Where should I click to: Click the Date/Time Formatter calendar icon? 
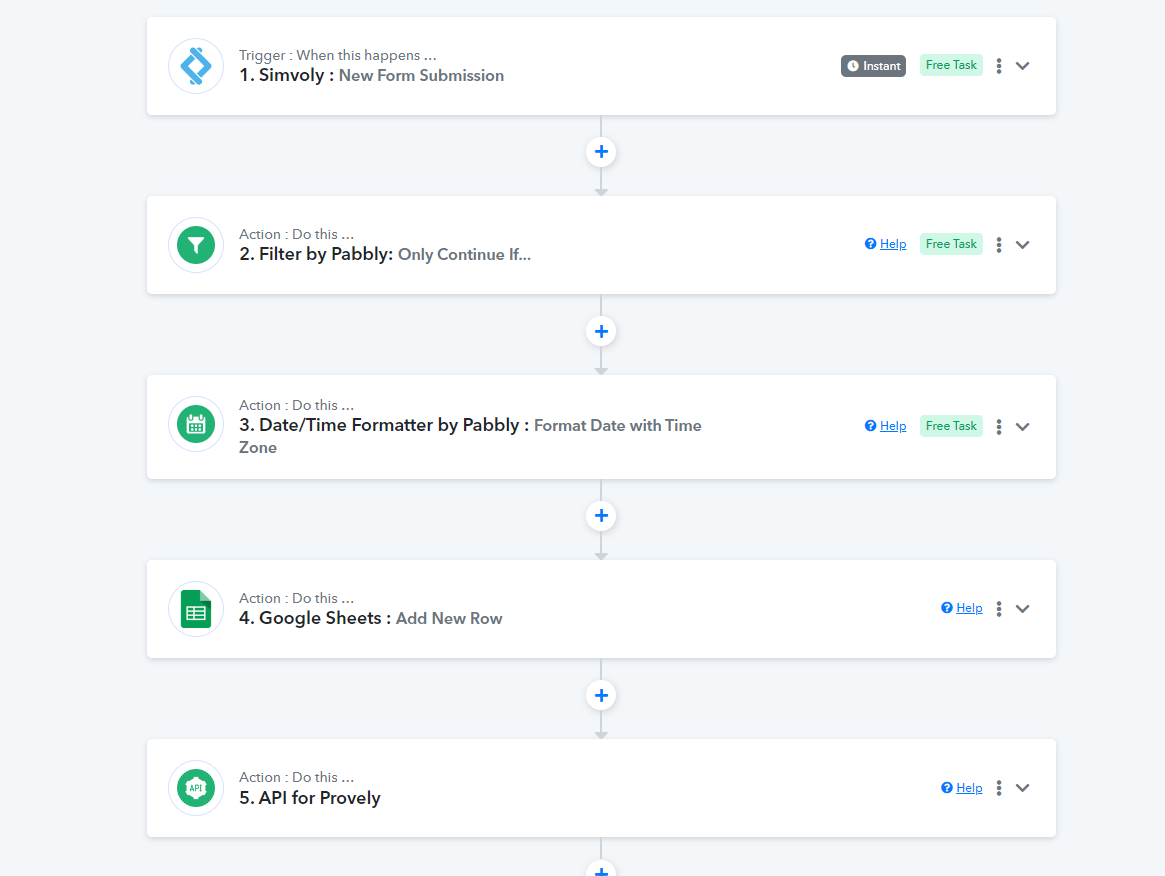[x=196, y=424]
